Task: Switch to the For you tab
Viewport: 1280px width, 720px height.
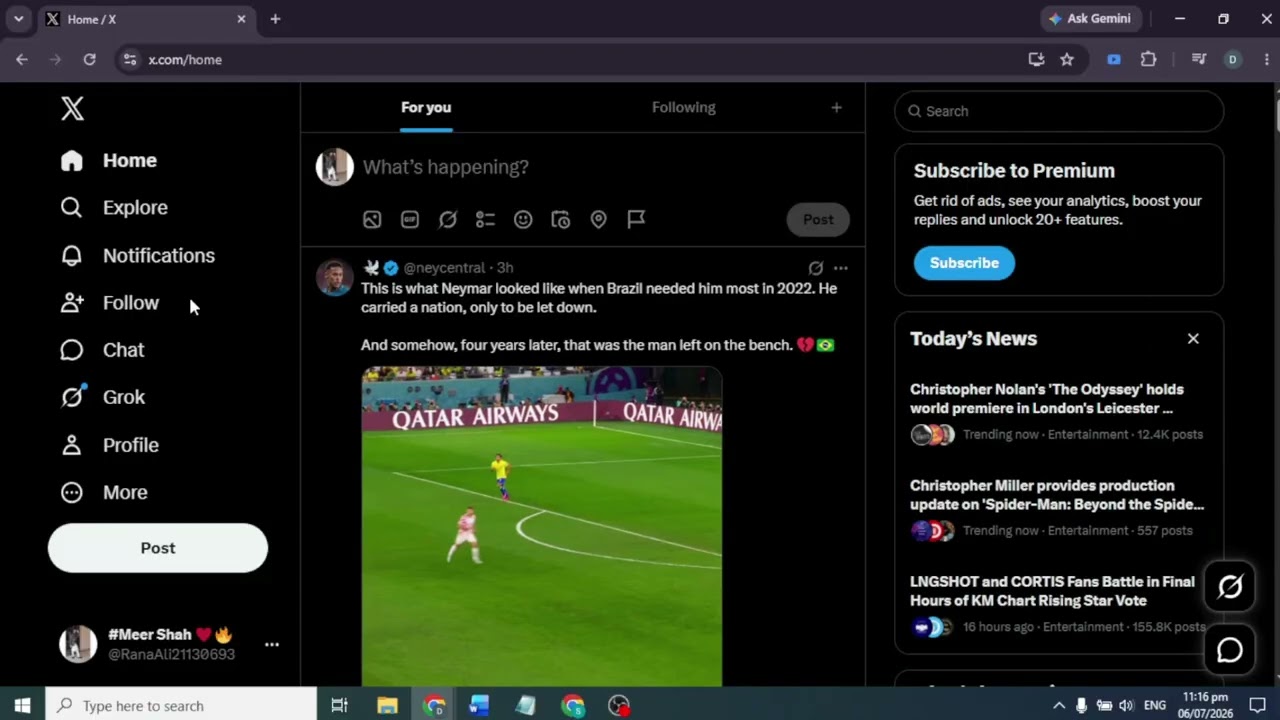Action: pos(426,108)
